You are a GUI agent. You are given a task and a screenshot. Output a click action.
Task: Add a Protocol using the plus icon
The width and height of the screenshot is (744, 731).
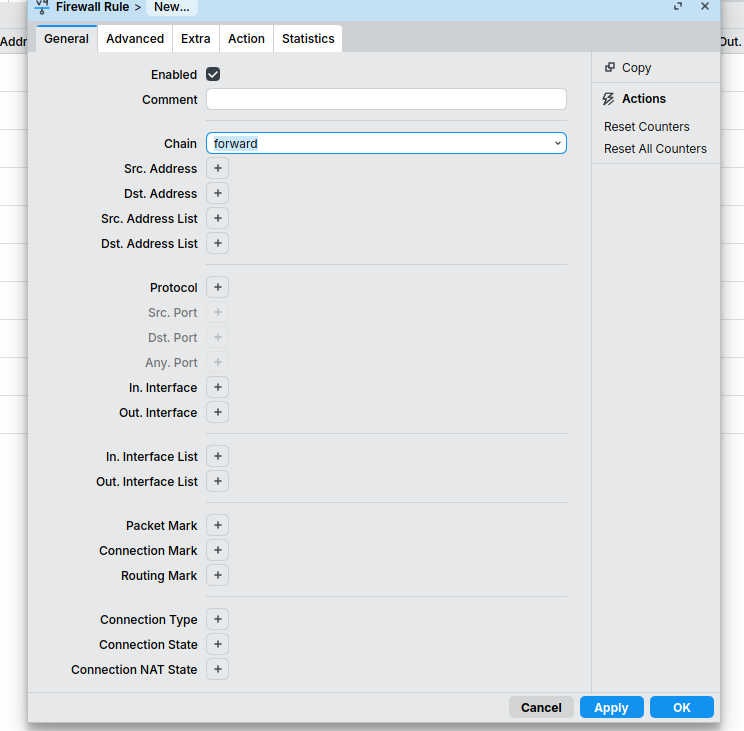[218, 287]
